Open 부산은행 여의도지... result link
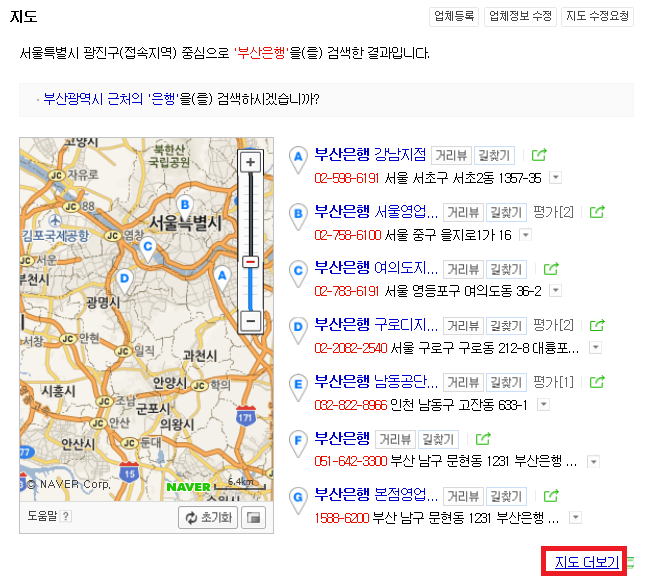 click(x=376, y=268)
